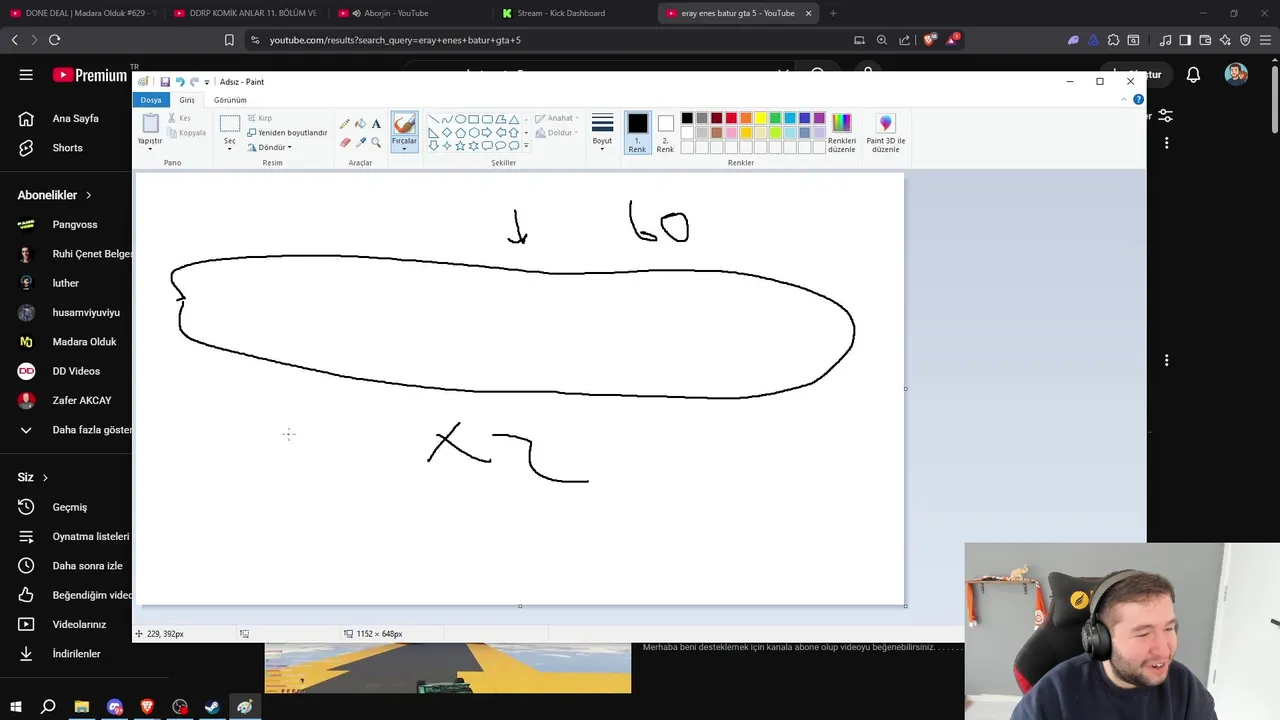Expand the Abonelikler section chevron
The height and width of the screenshot is (720, 1280).
click(88, 195)
